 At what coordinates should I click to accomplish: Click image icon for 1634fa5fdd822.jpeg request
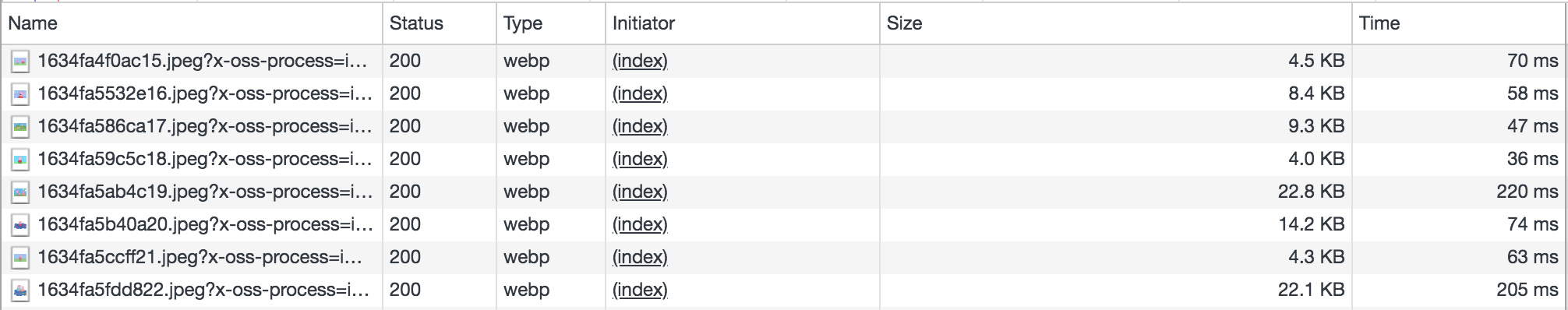pos(20,290)
